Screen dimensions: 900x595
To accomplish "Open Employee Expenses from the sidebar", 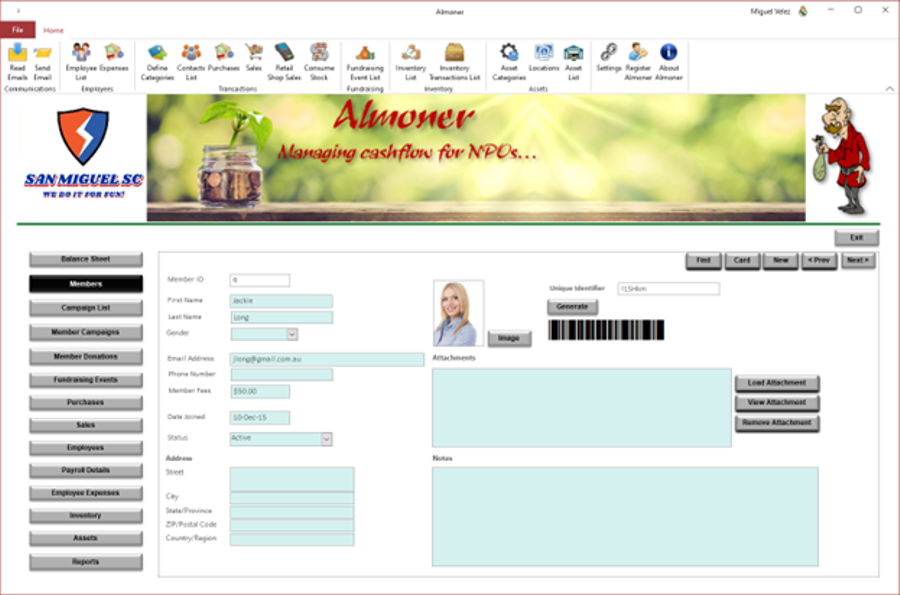I will pyautogui.click(x=86, y=493).
